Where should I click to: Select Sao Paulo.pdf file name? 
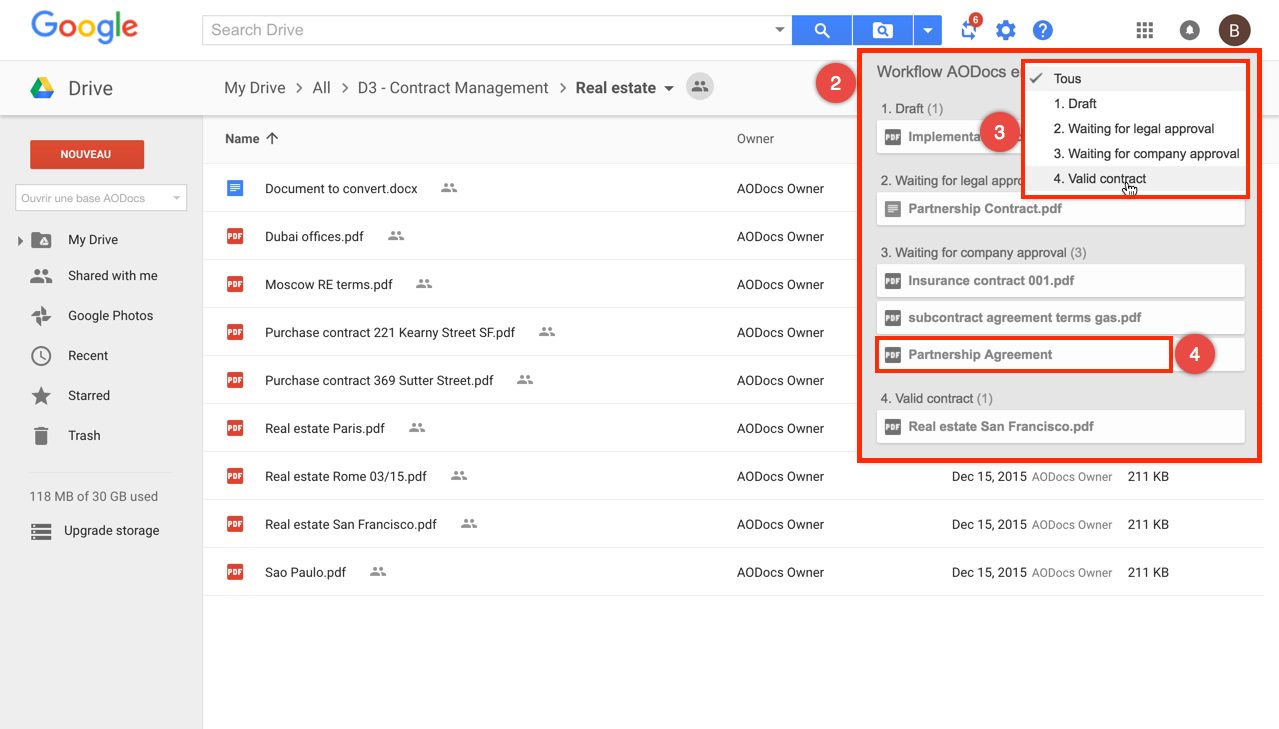click(305, 572)
